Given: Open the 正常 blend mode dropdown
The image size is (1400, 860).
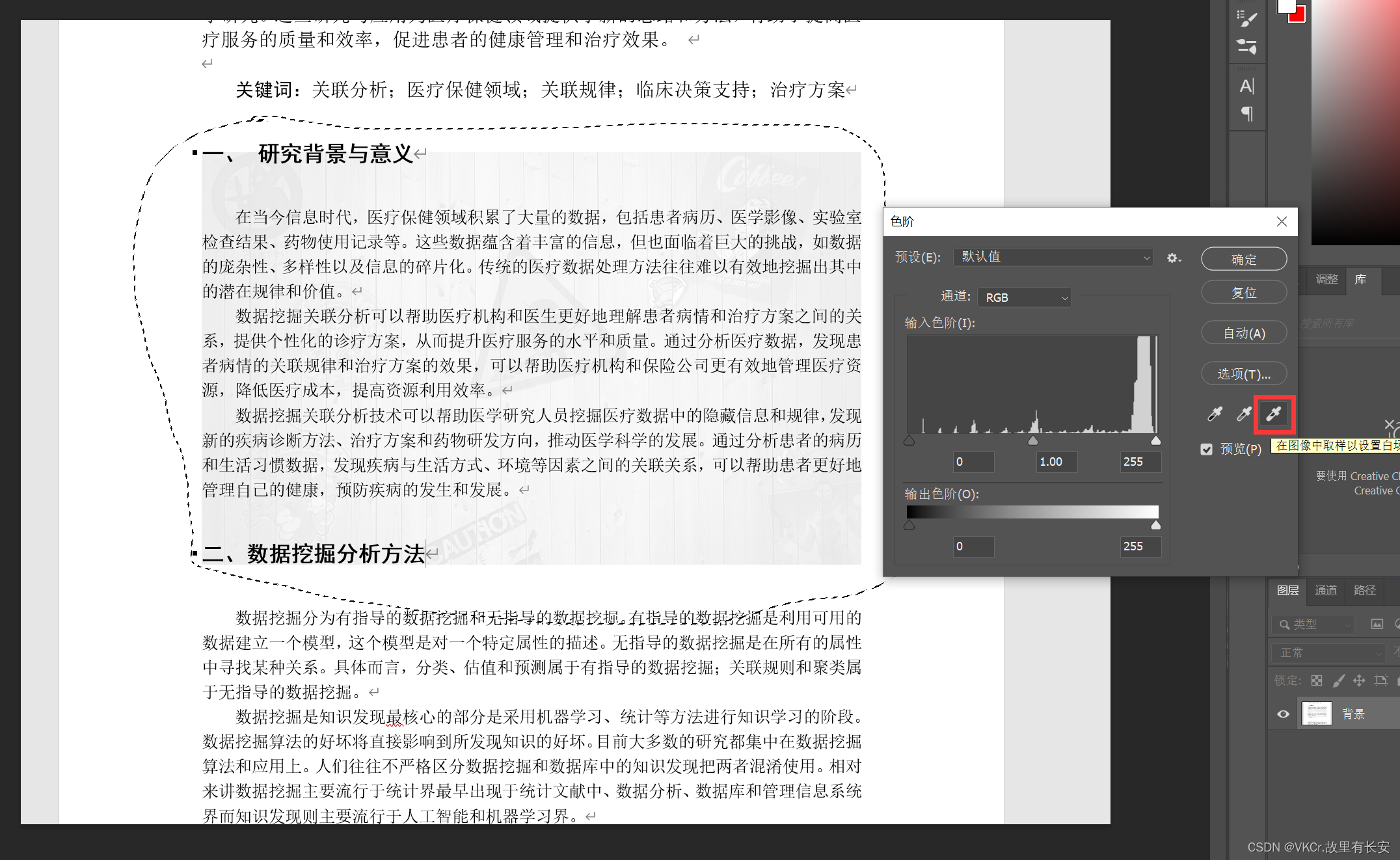Looking at the screenshot, I should click(1328, 652).
